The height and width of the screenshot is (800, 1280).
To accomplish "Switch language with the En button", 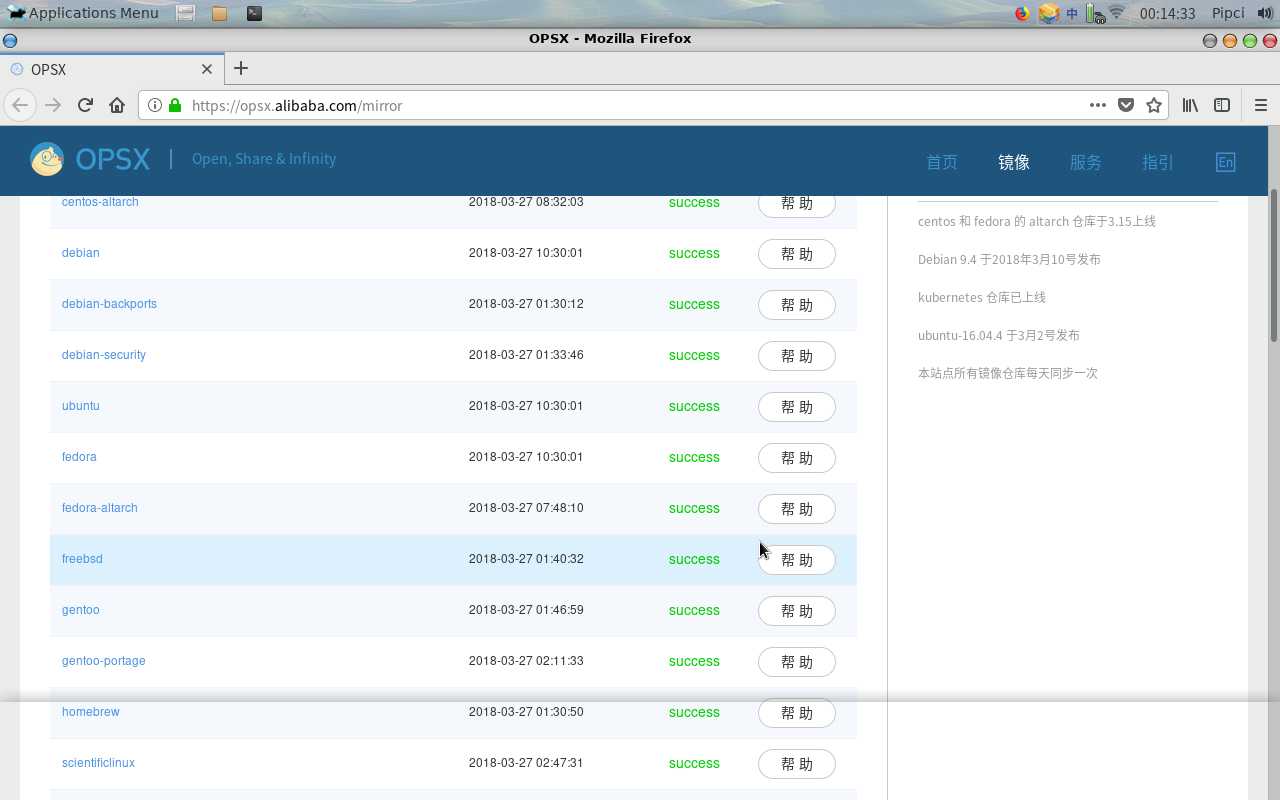I will 1225,162.
